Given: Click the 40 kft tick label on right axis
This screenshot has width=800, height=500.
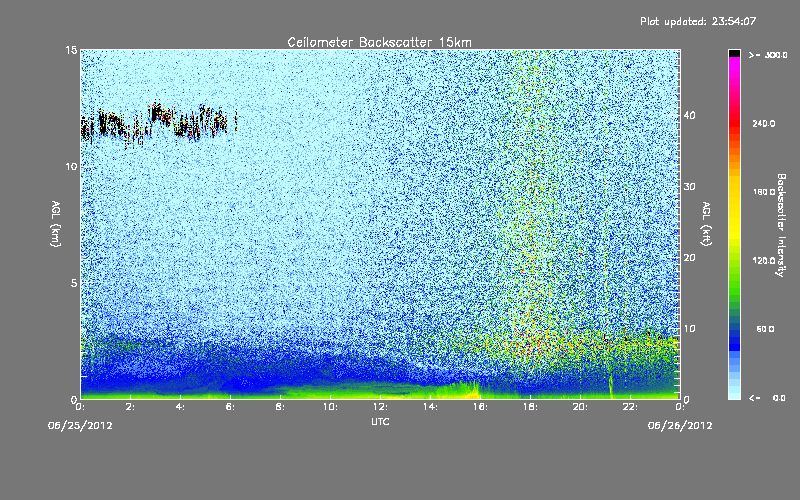Looking at the screenshot, I should 689,115.
